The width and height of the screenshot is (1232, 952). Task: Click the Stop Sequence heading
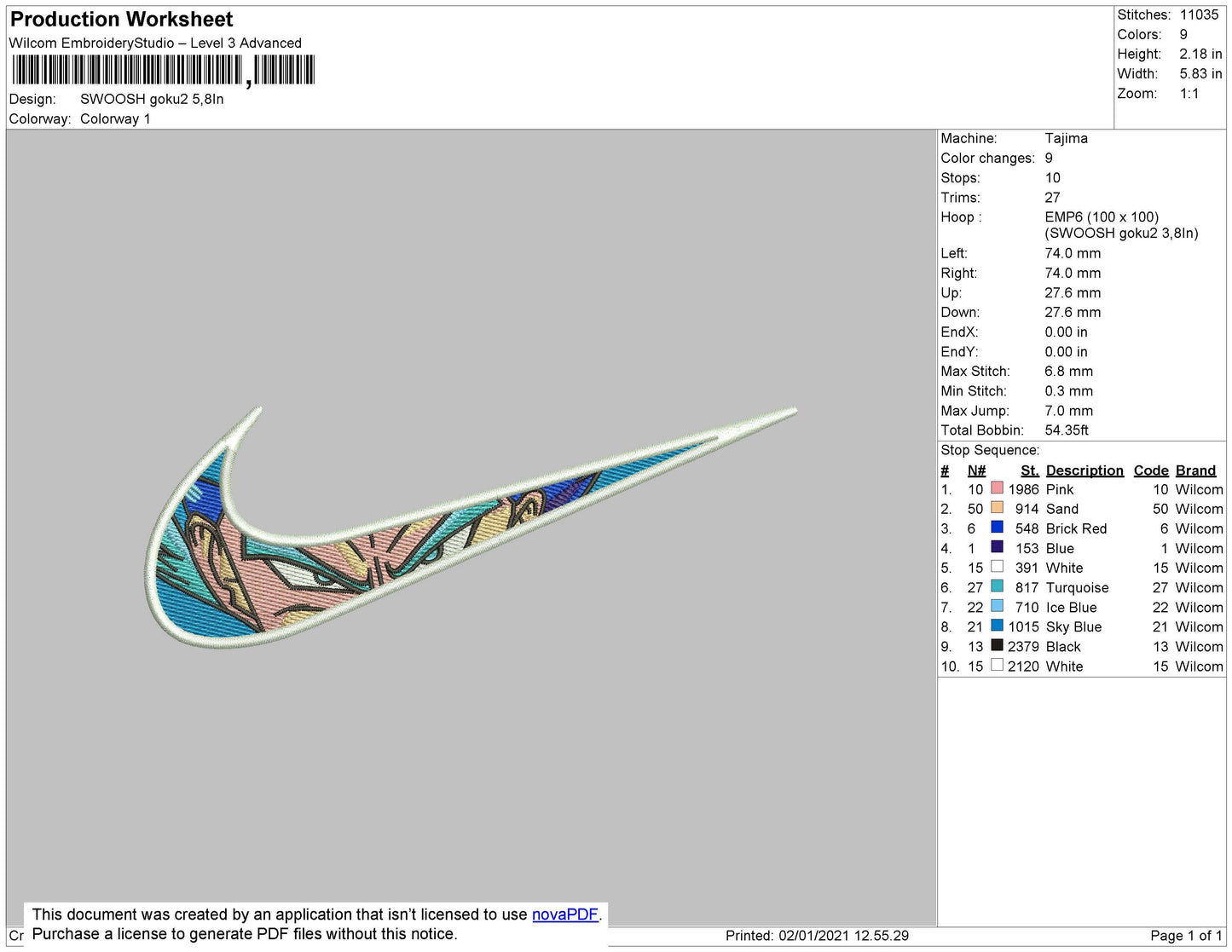[x=990, y=450]
